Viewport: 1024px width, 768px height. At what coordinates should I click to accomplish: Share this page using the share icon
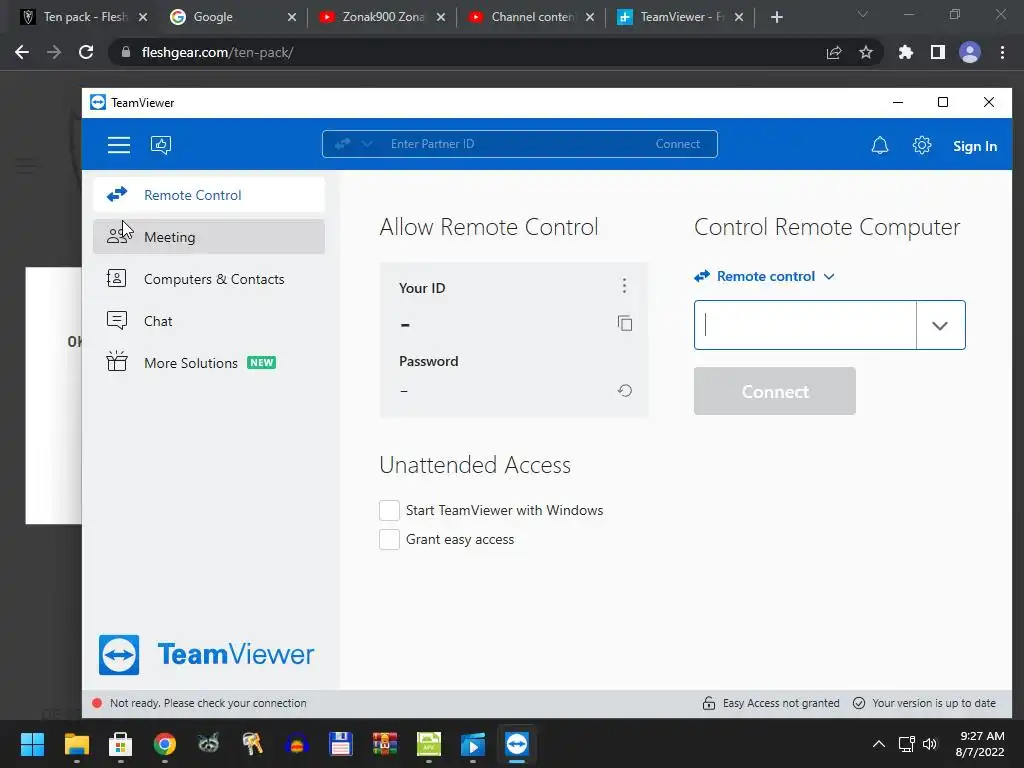834,52
